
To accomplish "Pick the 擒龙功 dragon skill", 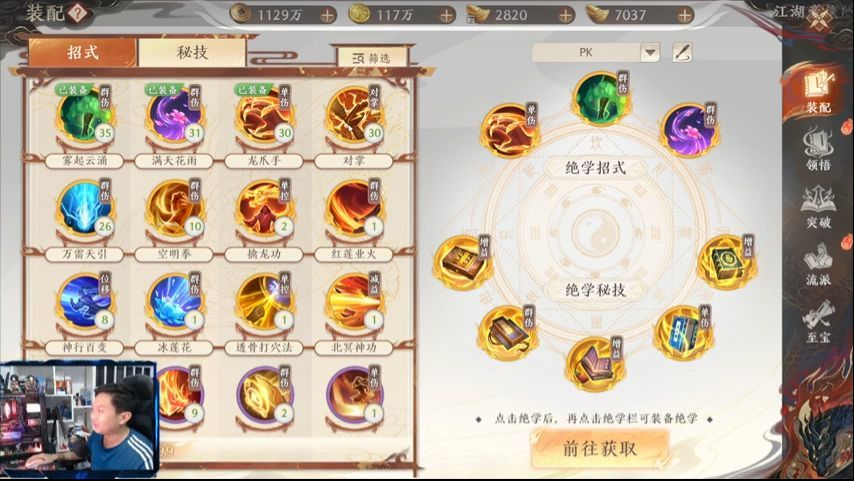I will [264, 210].
